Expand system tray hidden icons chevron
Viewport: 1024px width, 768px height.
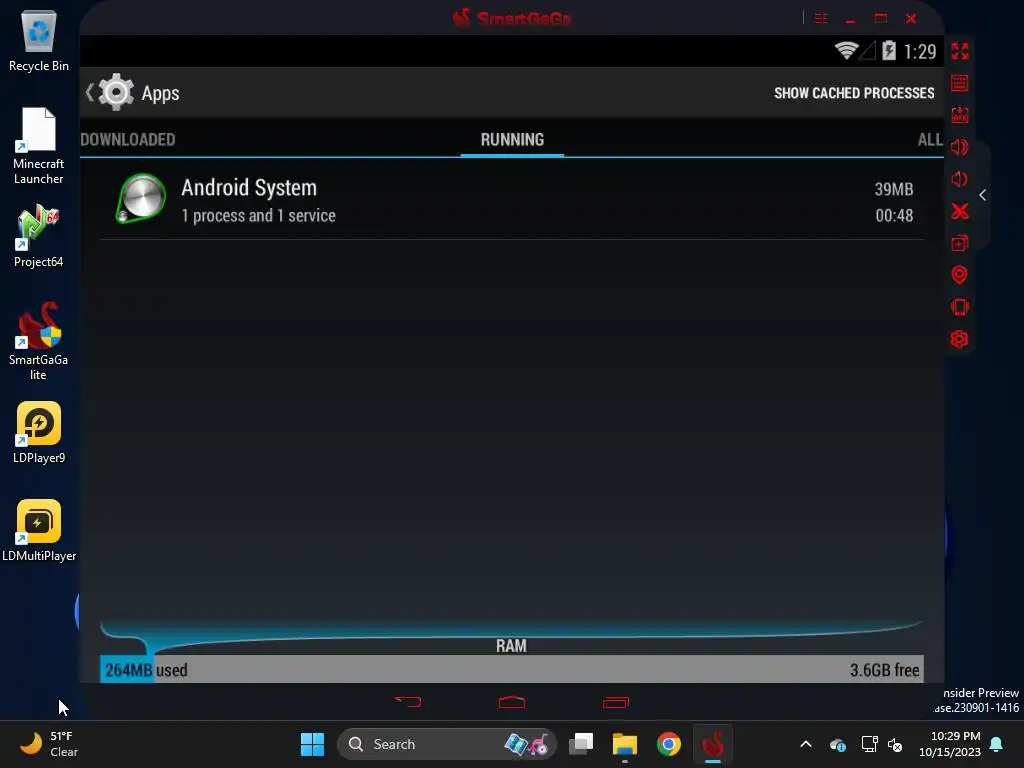[x=806, y=744]
